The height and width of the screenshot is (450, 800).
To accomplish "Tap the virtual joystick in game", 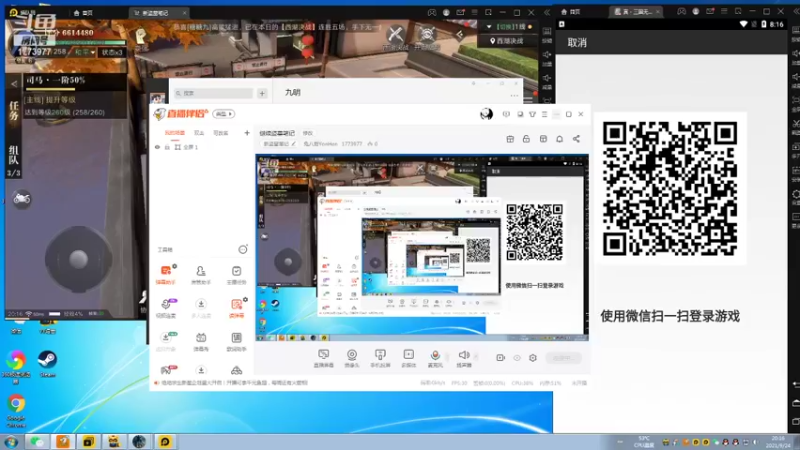I will [78, 259].
